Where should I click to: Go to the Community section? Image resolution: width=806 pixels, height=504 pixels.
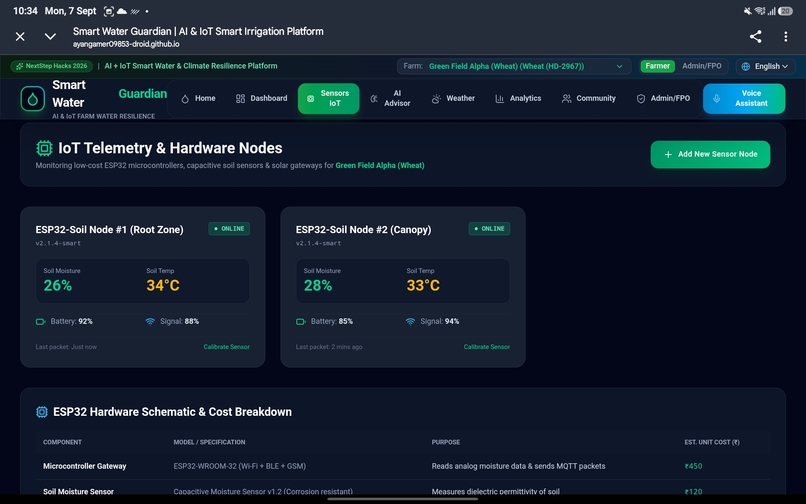[x=589, y=98]
